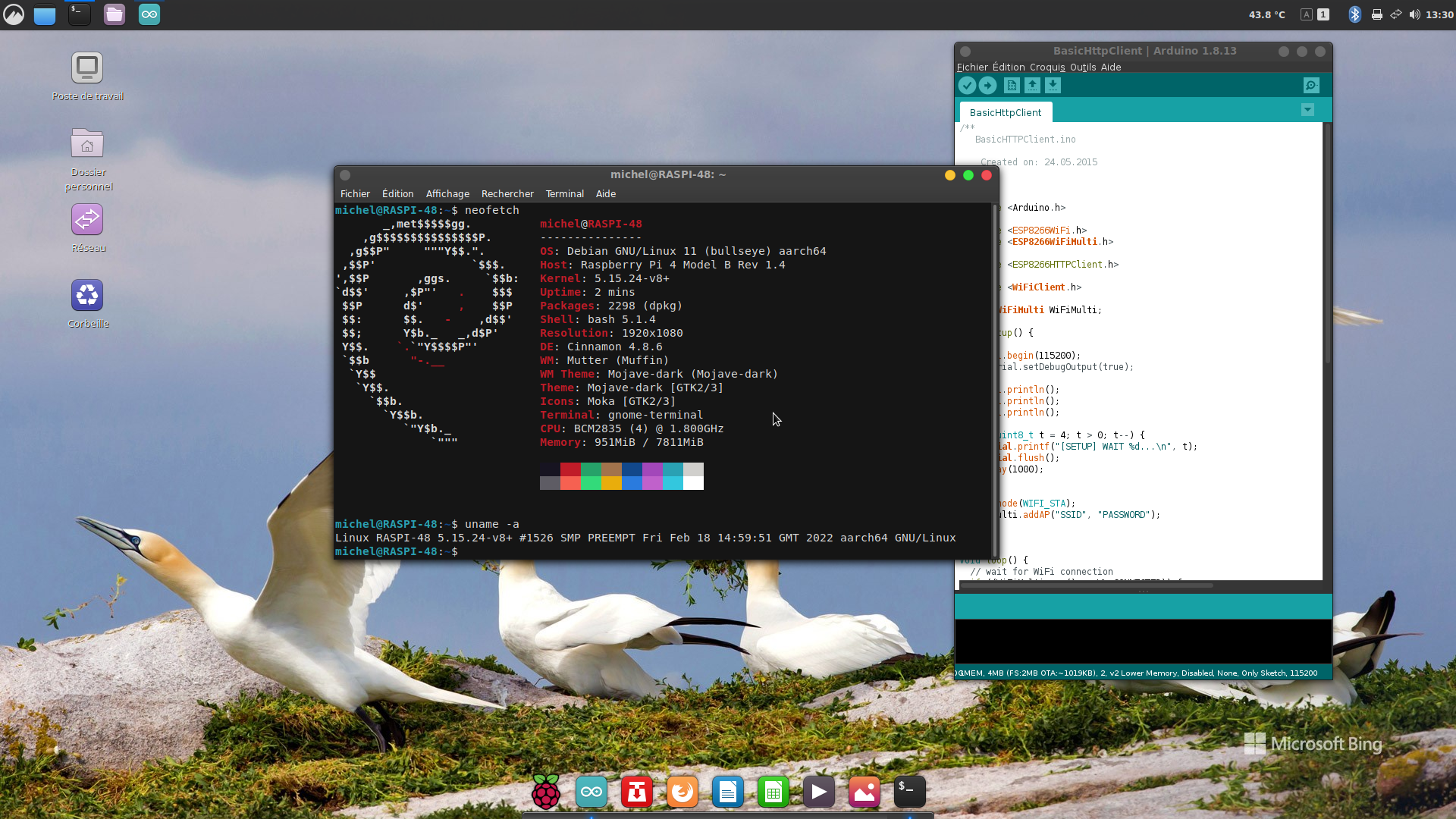
Task: Click the Save sketch down-arrow icon
Action: pos(1053,86)
